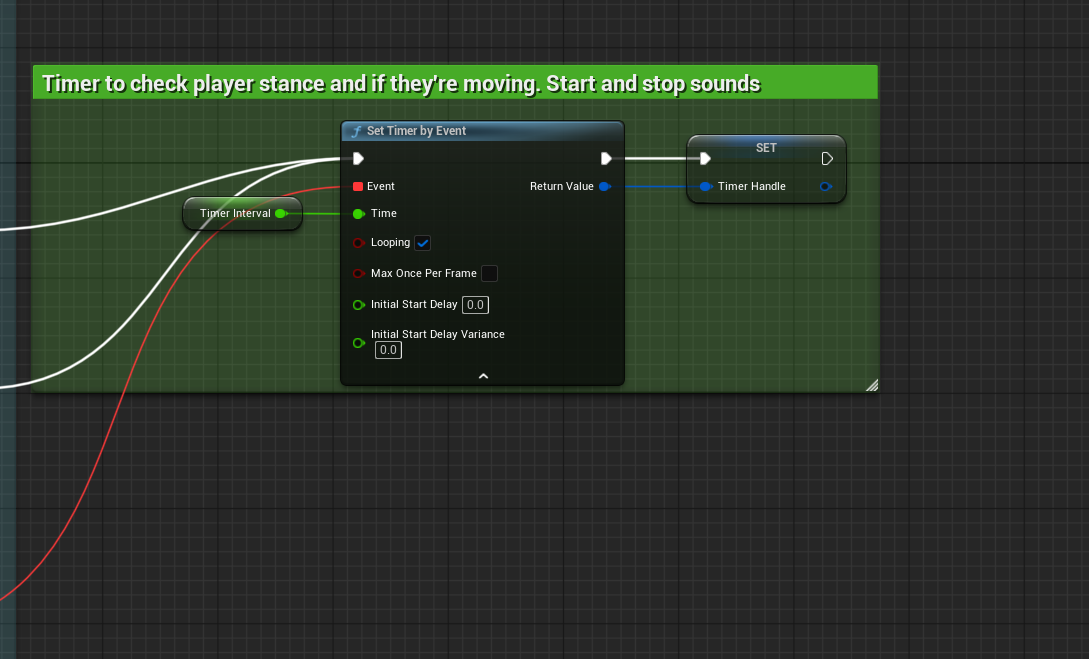Check the Max Once Per Frame checkbox
This screenshot has height=659, width=1089.
(489, 274)
